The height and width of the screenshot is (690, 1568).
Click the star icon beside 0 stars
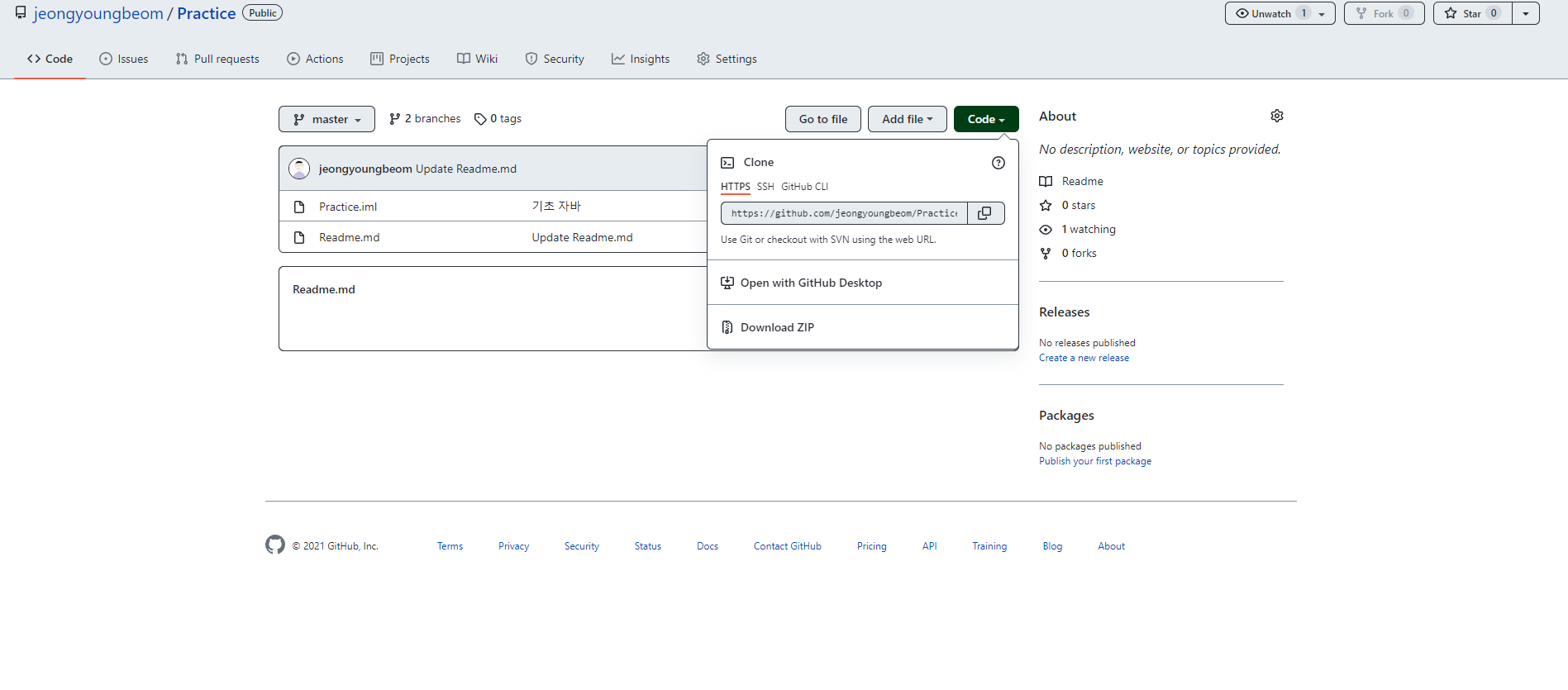1046,205
